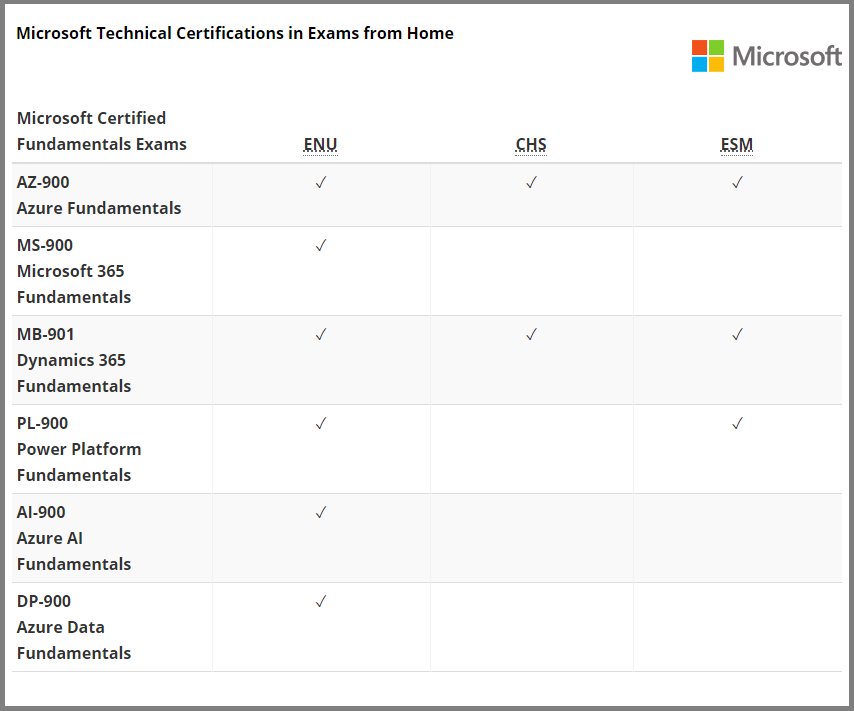Click the DP-900 checkmark under ENU
The width and height of the screenshot is (854, 711).
coord(321,601)
